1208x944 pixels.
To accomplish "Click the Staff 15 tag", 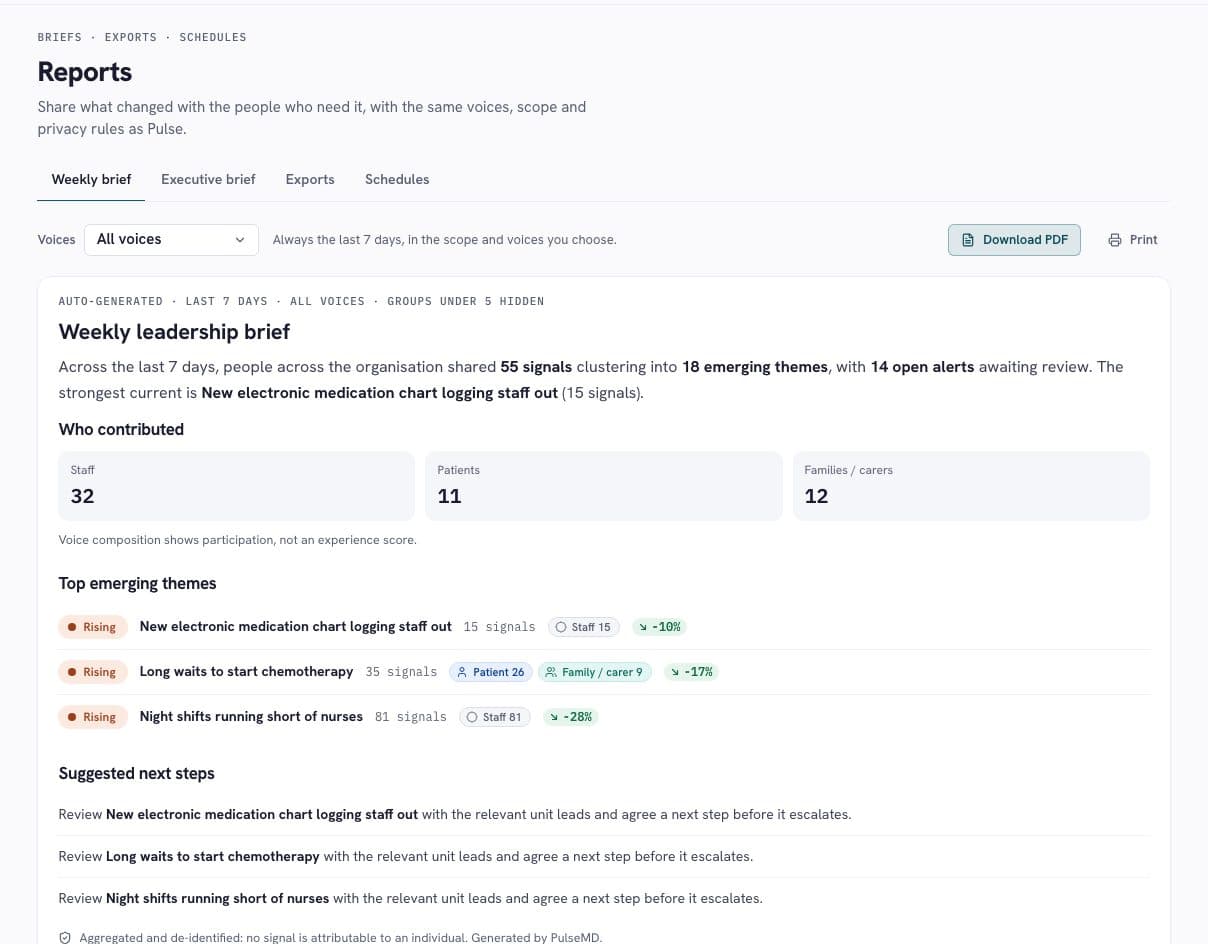I will 584,627.
